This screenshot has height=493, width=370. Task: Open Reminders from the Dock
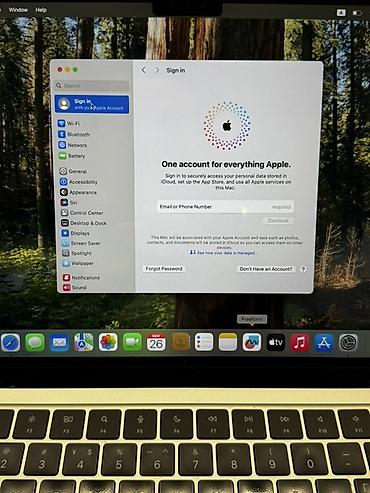point(204,342)
